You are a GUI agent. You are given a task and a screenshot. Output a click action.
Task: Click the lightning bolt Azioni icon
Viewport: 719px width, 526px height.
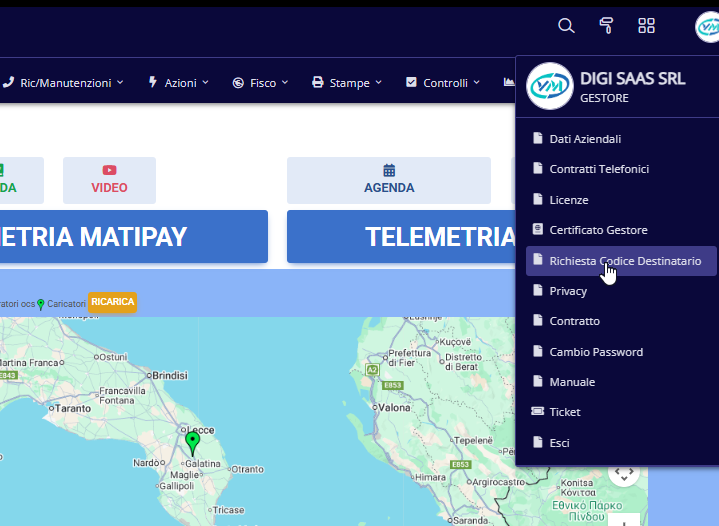(153, 83)
